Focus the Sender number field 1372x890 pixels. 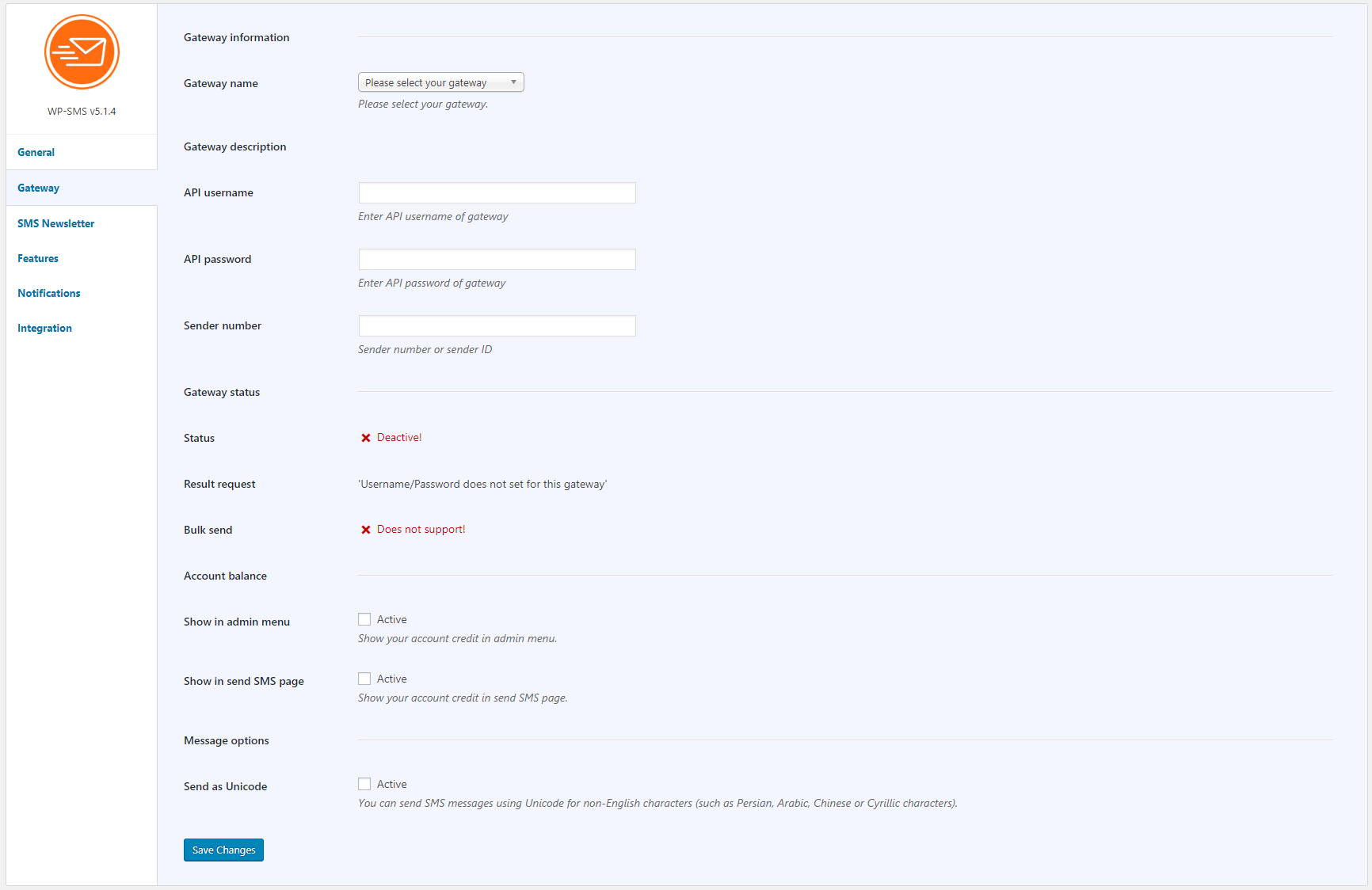click(497, 325)
